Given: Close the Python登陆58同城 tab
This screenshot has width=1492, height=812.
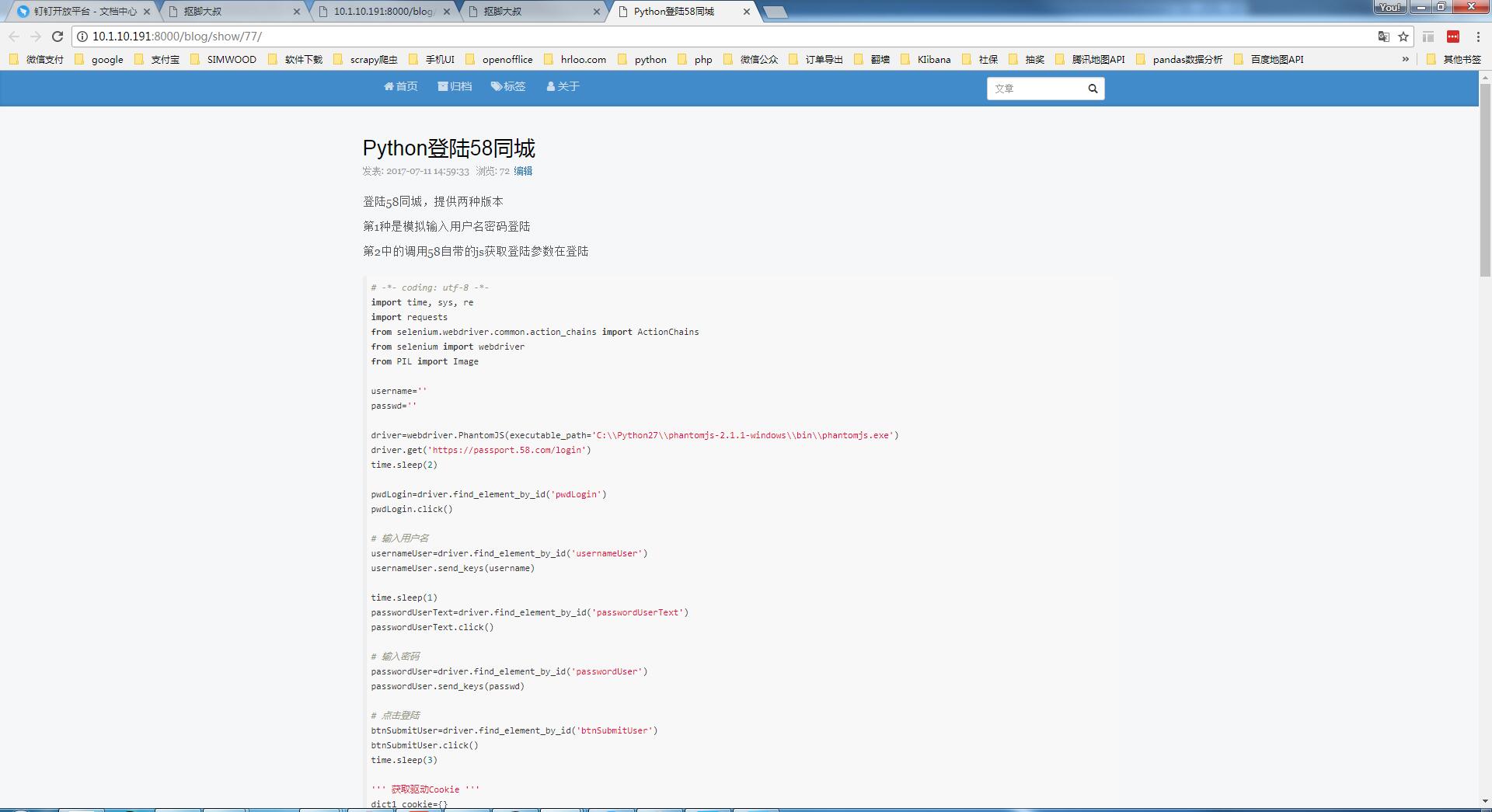Looking at the screenshot, I should (x=746, y=12).
